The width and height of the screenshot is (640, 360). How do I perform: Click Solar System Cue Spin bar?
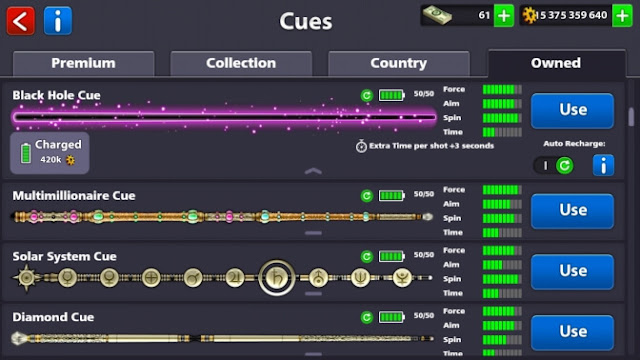point(502,279)
